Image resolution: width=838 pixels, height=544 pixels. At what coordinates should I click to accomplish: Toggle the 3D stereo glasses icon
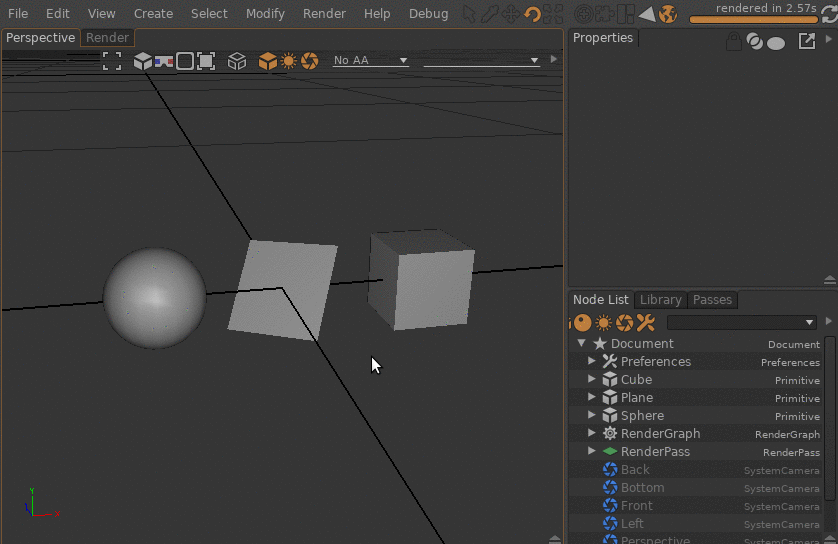[x=164, y=61]
